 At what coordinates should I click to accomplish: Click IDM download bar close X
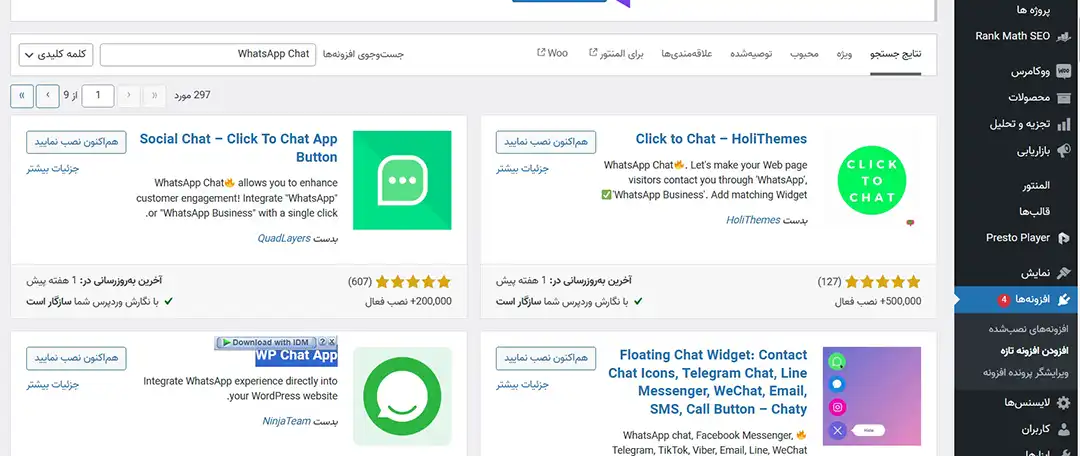(332, 342)
